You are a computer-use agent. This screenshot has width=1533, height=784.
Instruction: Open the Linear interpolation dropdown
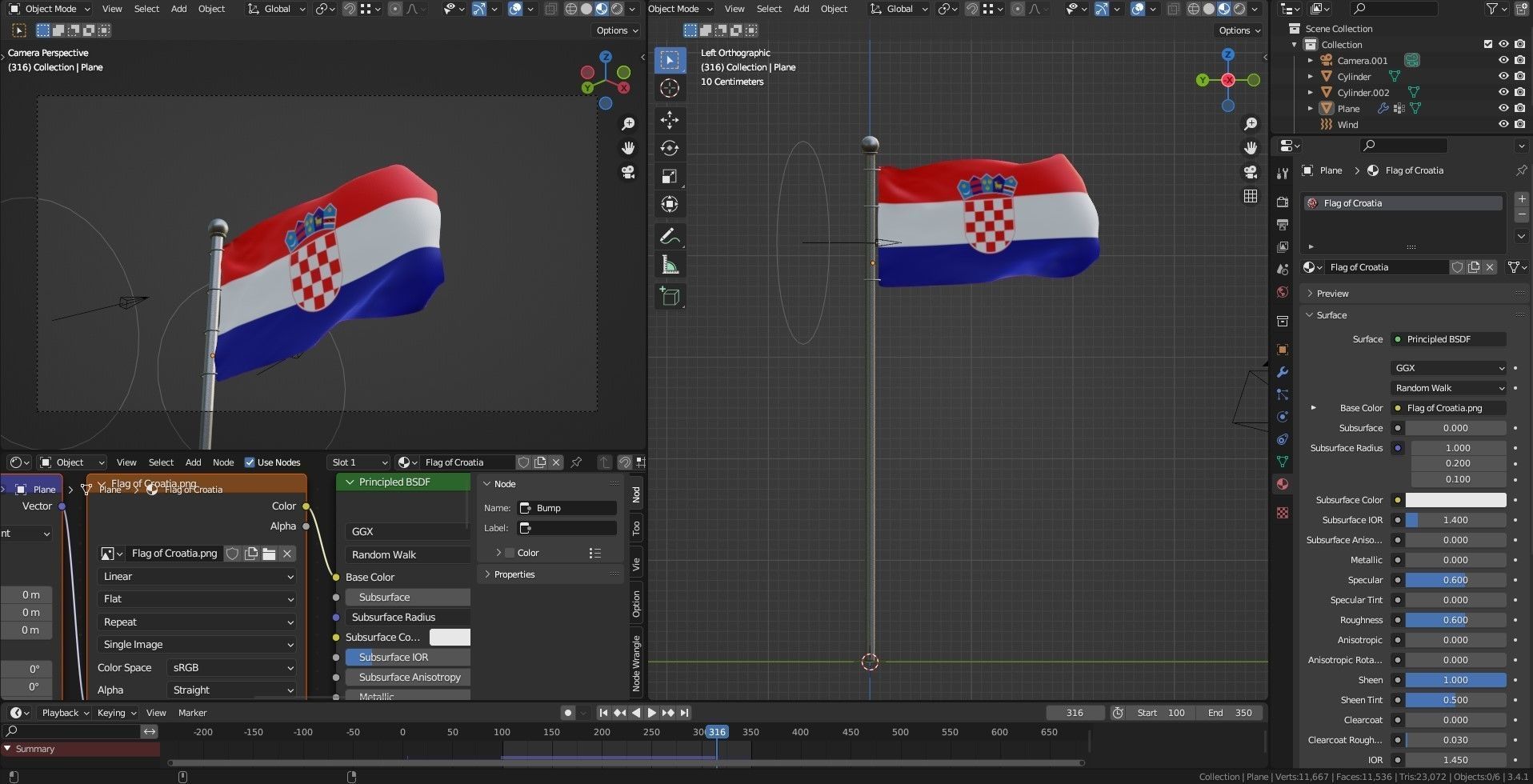click(197, 576)
